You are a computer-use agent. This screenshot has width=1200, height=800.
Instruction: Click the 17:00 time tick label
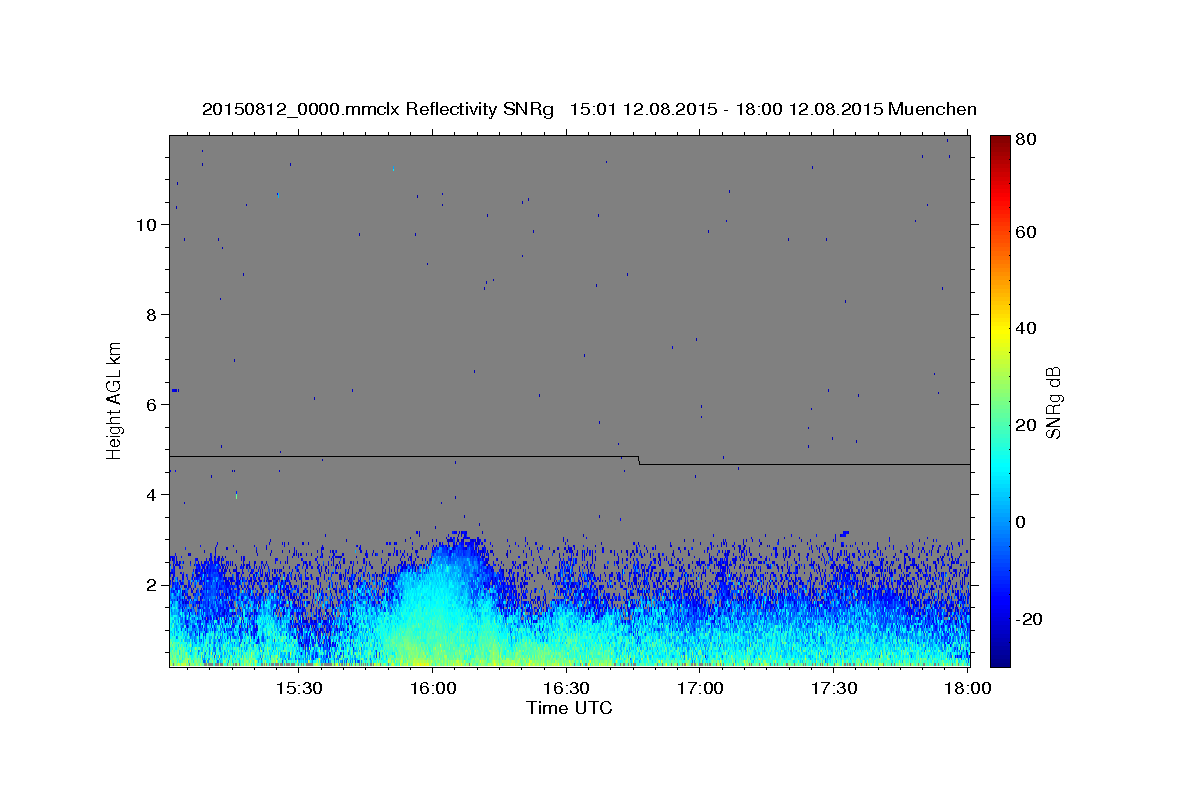coord(700,689)
